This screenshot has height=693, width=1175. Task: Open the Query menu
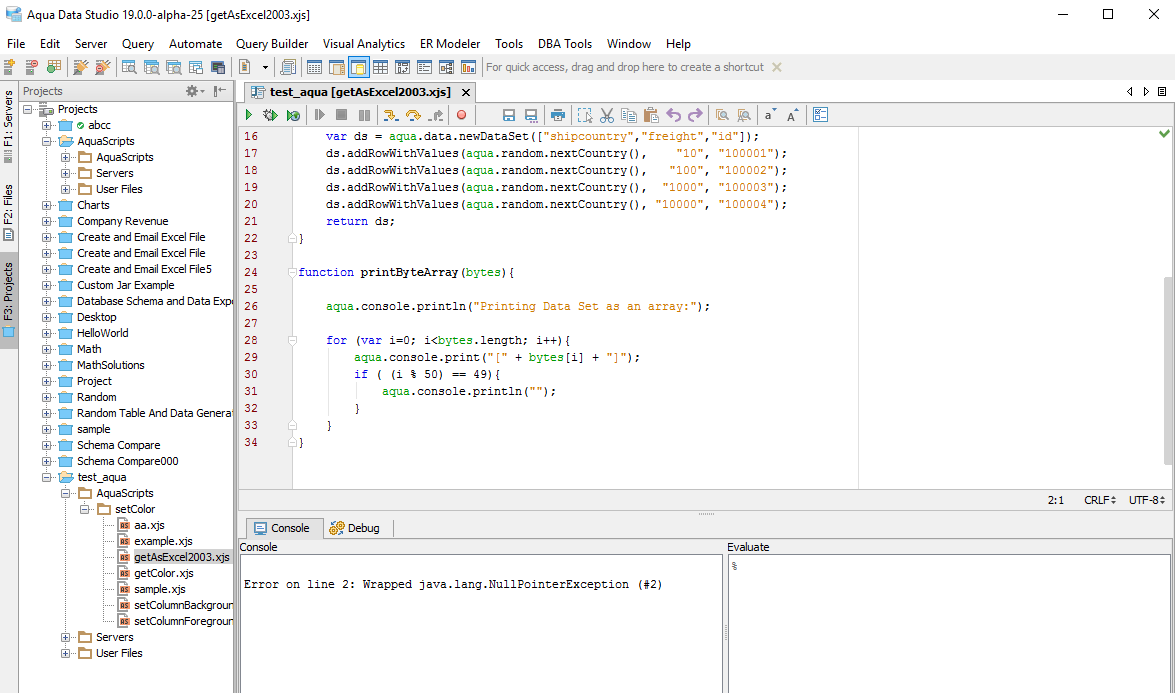pos(138,44)
